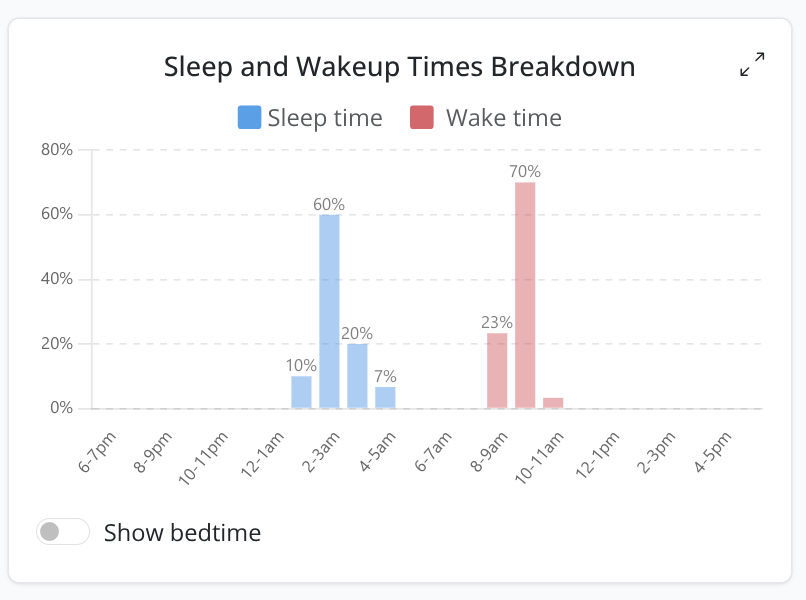Screen dimensions: 806x600
Task: Click the chart title text
Action: 399,67
